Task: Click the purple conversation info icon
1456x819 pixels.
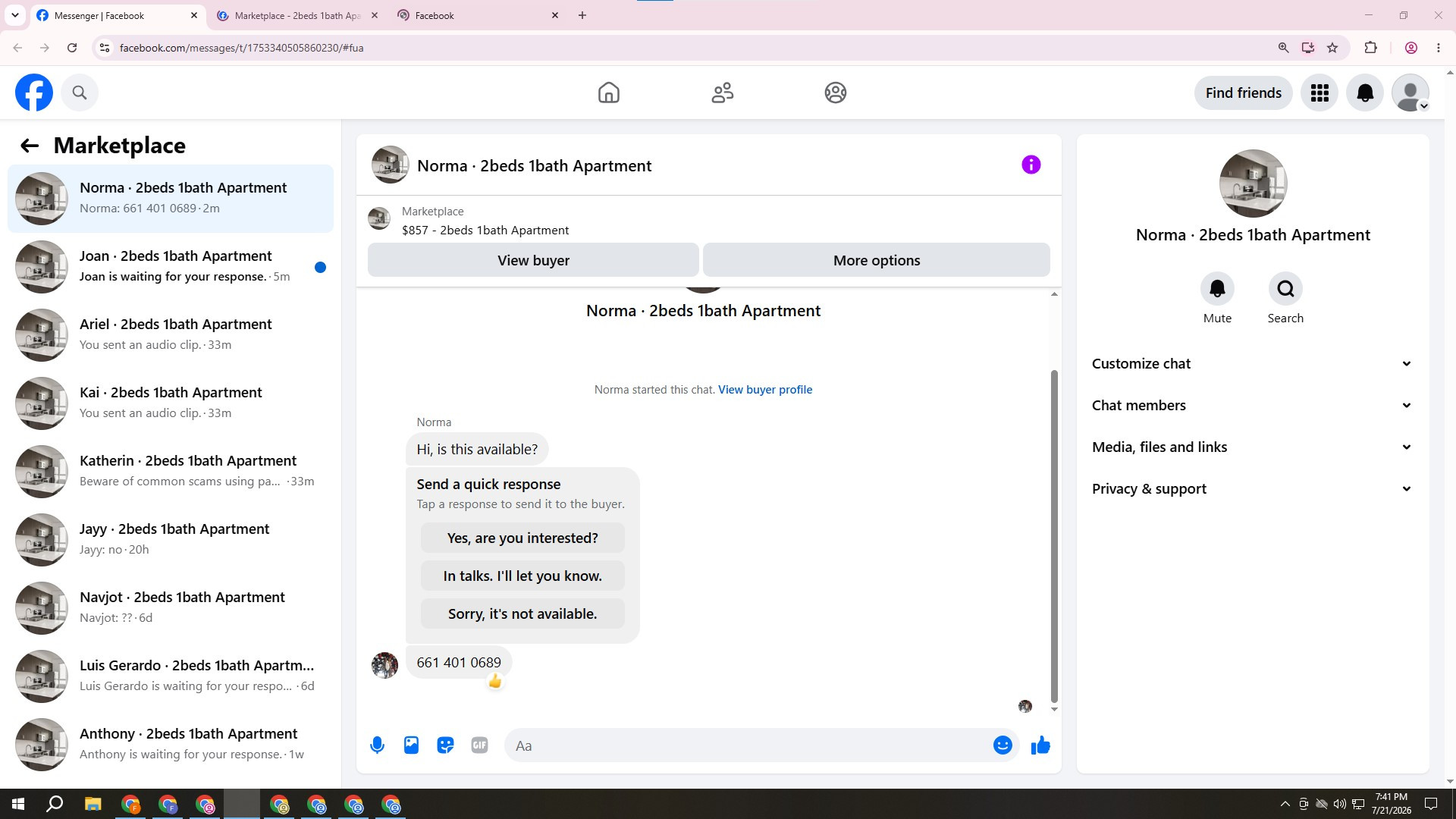Action: tap(1031, 165)
